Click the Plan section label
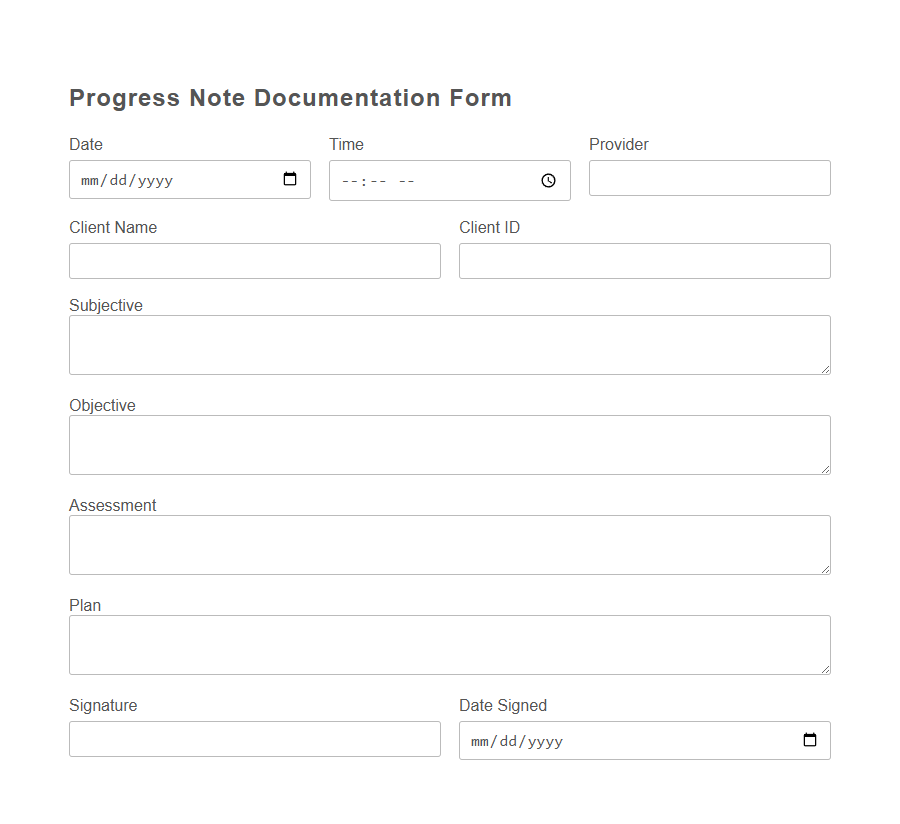This screenshot has width=900, height=824. (x=85, y=605)
